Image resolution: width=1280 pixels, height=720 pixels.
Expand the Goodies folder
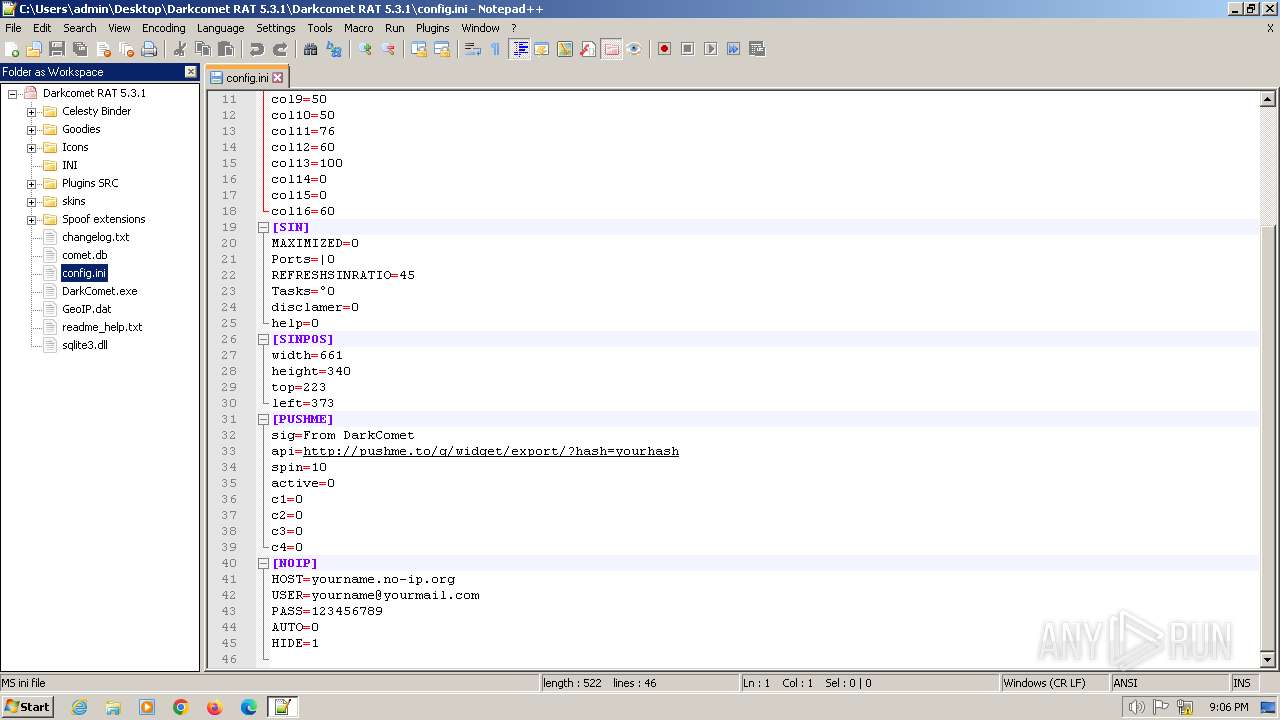(31, 129)
